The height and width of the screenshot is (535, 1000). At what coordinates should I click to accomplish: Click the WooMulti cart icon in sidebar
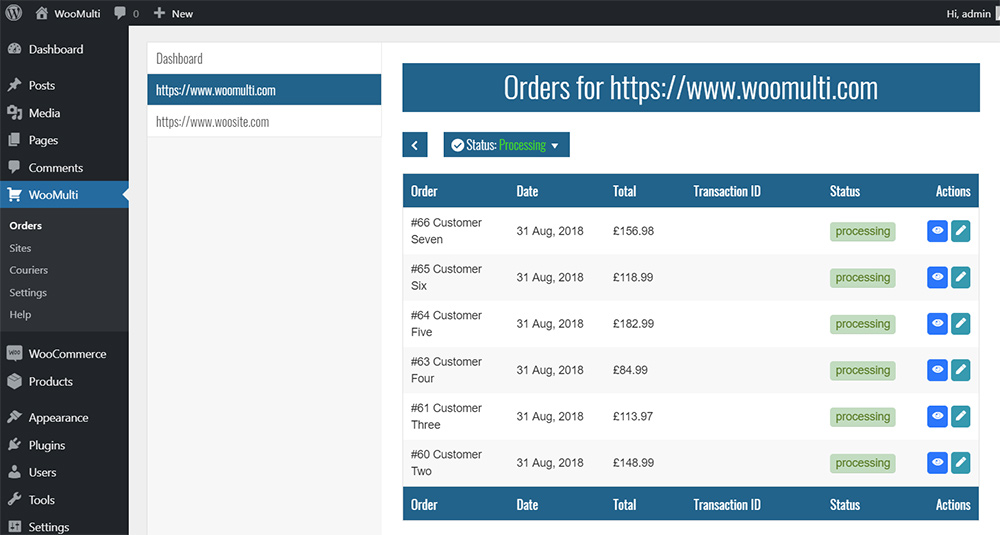(15, 195)
